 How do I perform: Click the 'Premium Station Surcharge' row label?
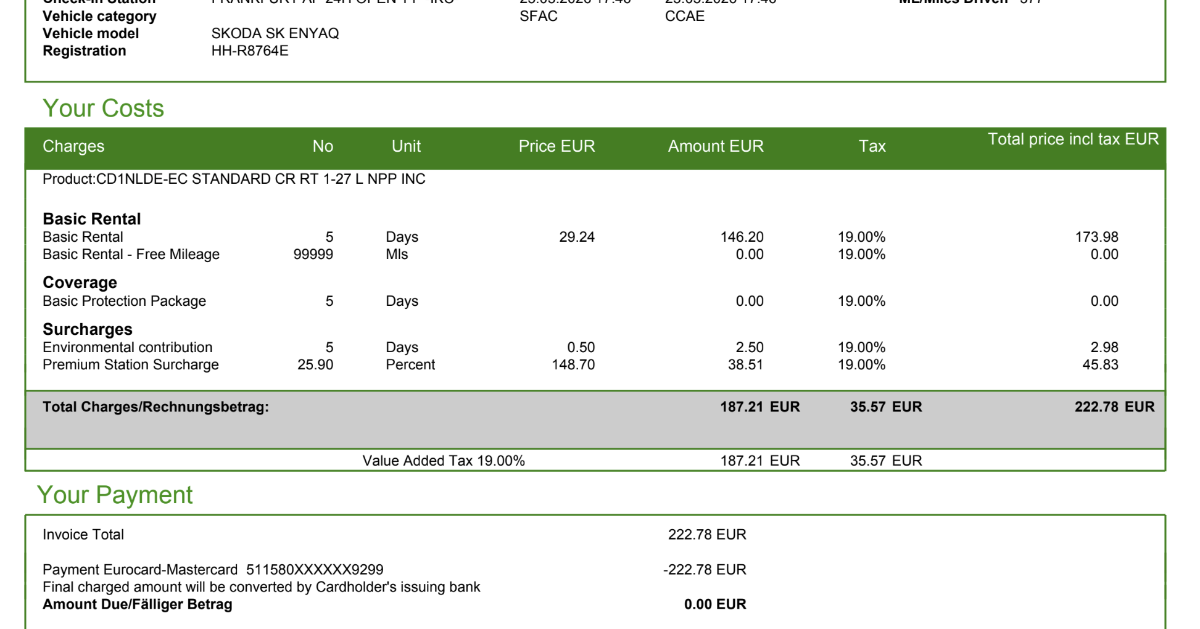click(x=130, y=364)
